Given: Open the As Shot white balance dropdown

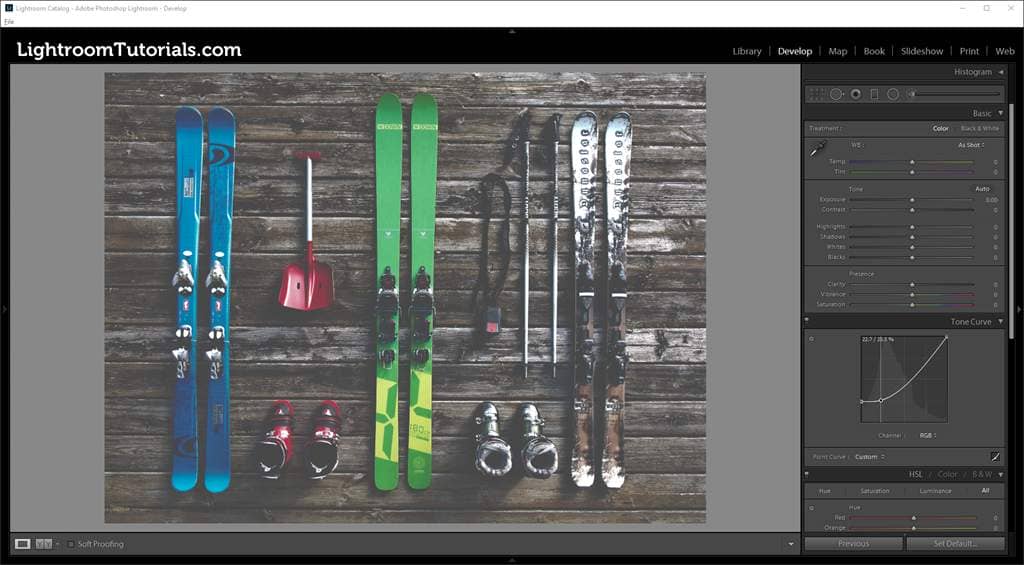Looking at the screenshot, I should pyautogui.click(x=971, y=145).
